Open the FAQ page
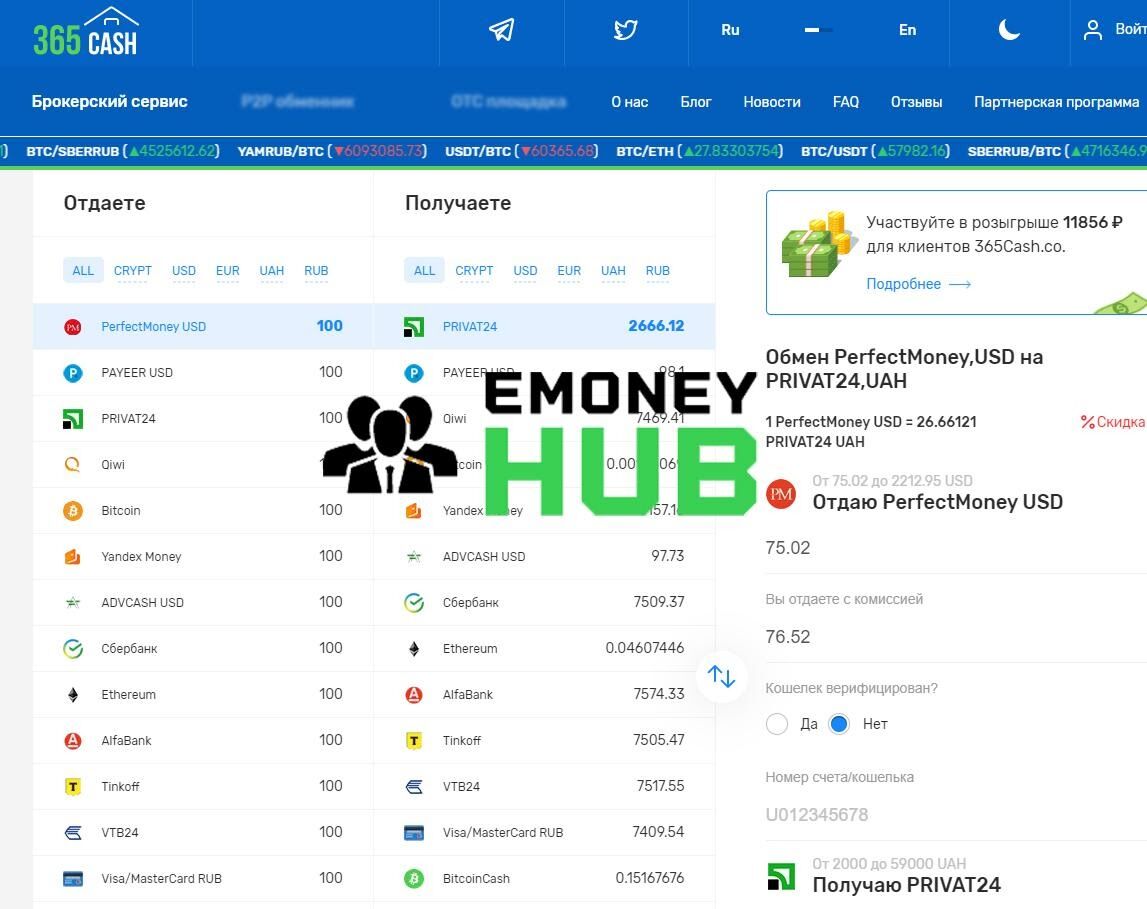Image resolution: width=1147 pixels, height=909 pixels. coord(846,102)
